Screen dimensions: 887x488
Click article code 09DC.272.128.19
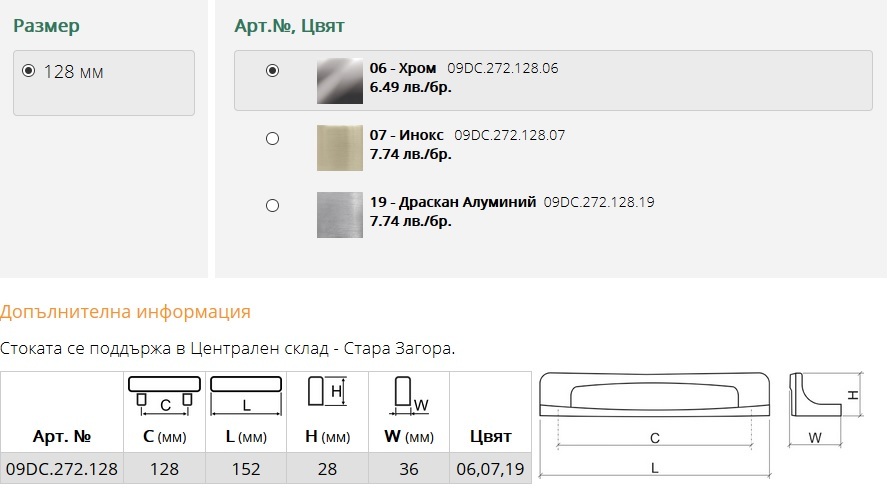[598, 202]
